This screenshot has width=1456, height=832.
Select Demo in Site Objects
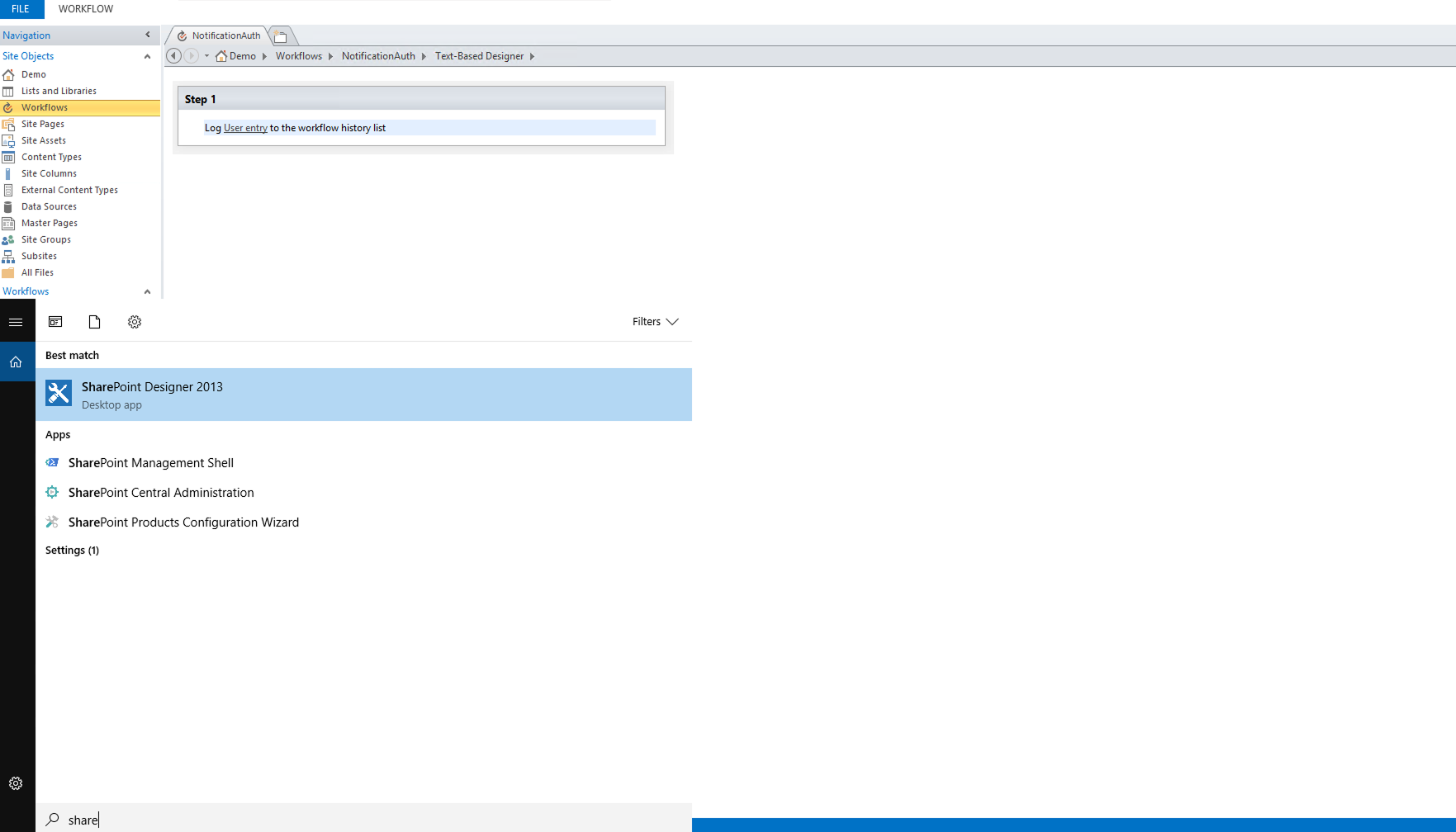pyautogui.click(x=34, y=74)
